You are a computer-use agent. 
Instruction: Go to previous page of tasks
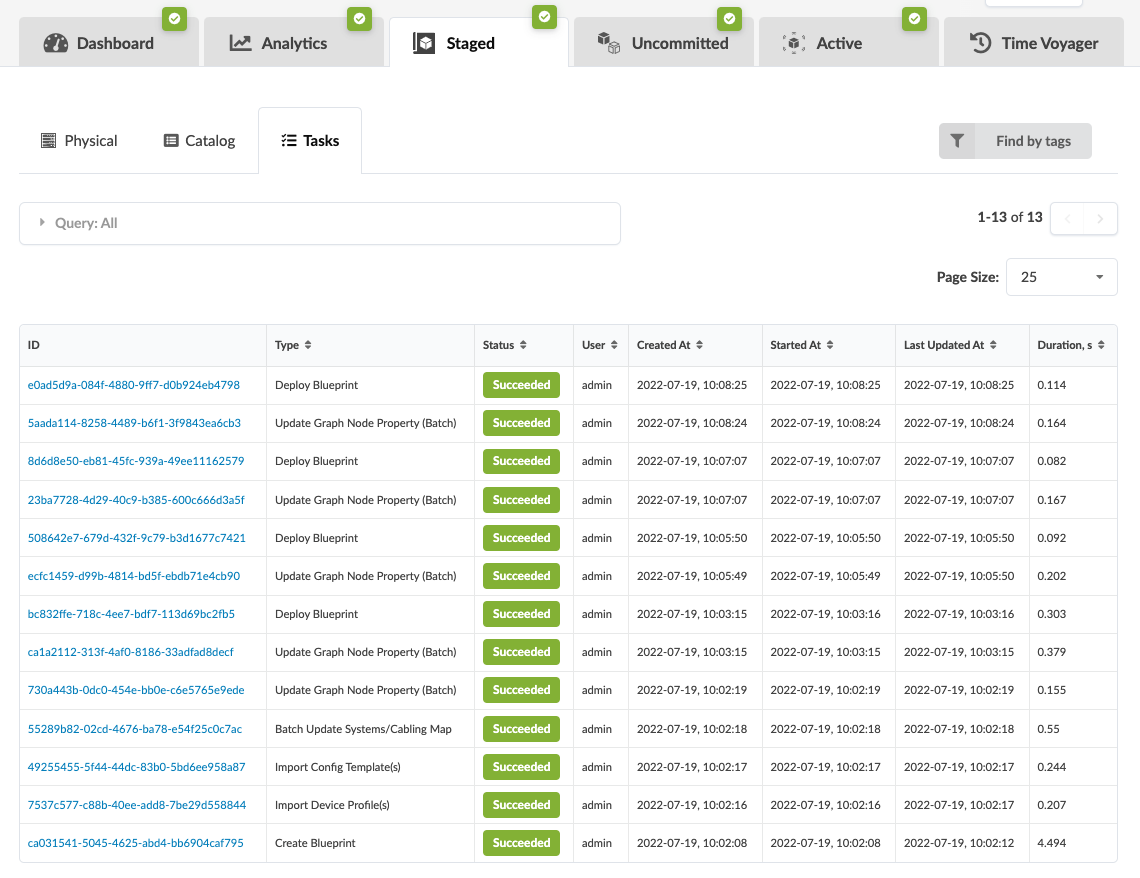1067,218
